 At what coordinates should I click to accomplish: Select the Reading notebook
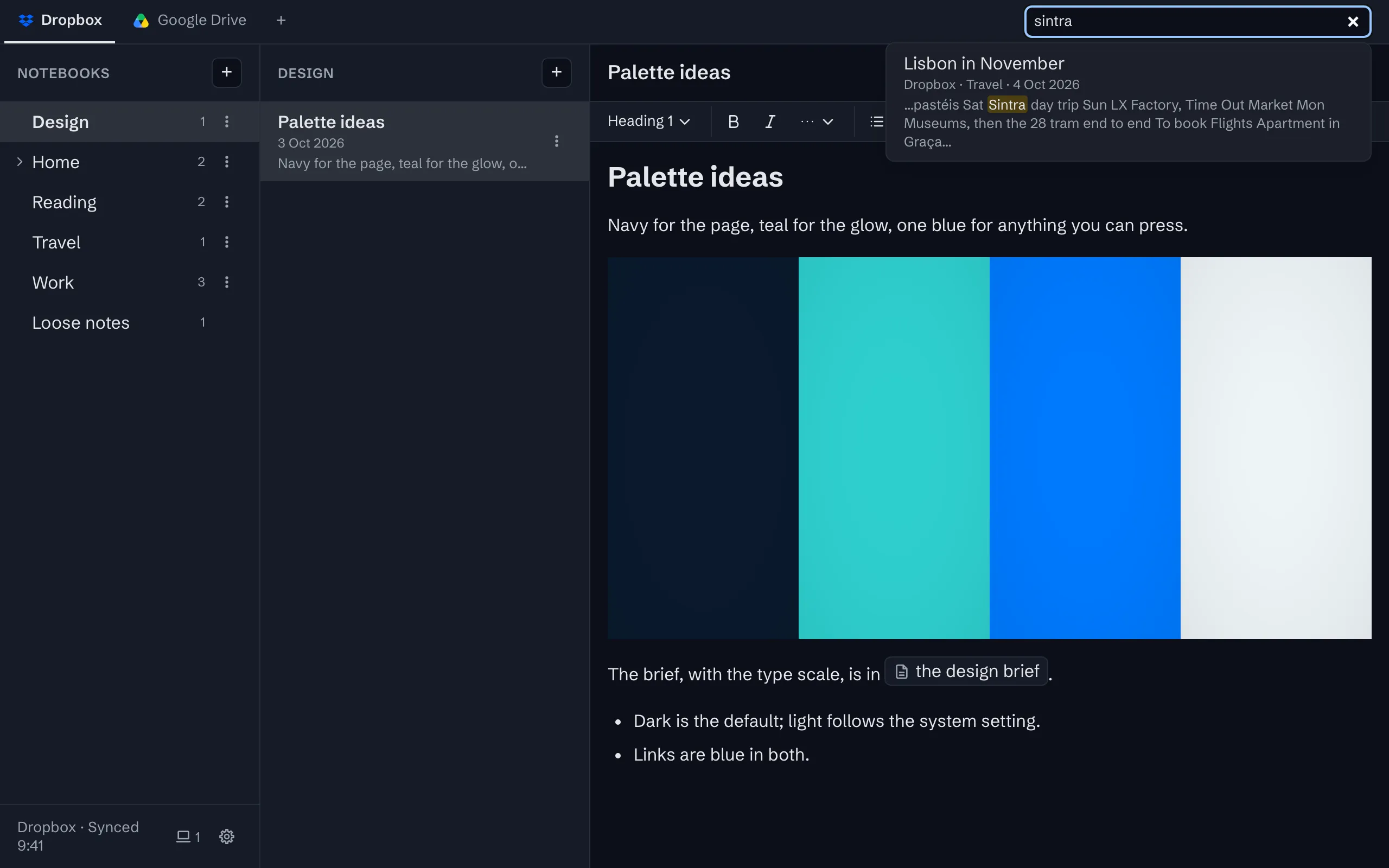coord(130,202)
